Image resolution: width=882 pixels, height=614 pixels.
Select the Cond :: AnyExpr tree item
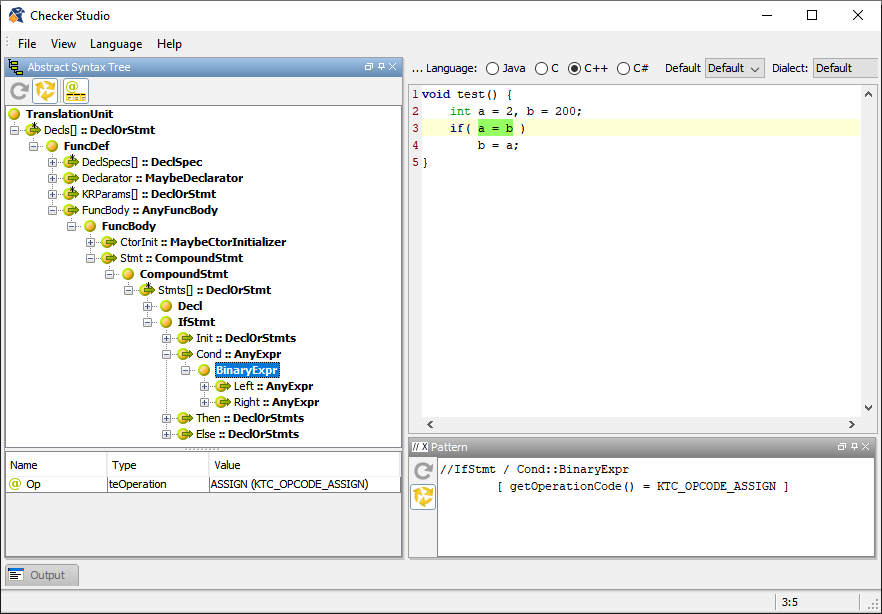[x=238, y=354]
